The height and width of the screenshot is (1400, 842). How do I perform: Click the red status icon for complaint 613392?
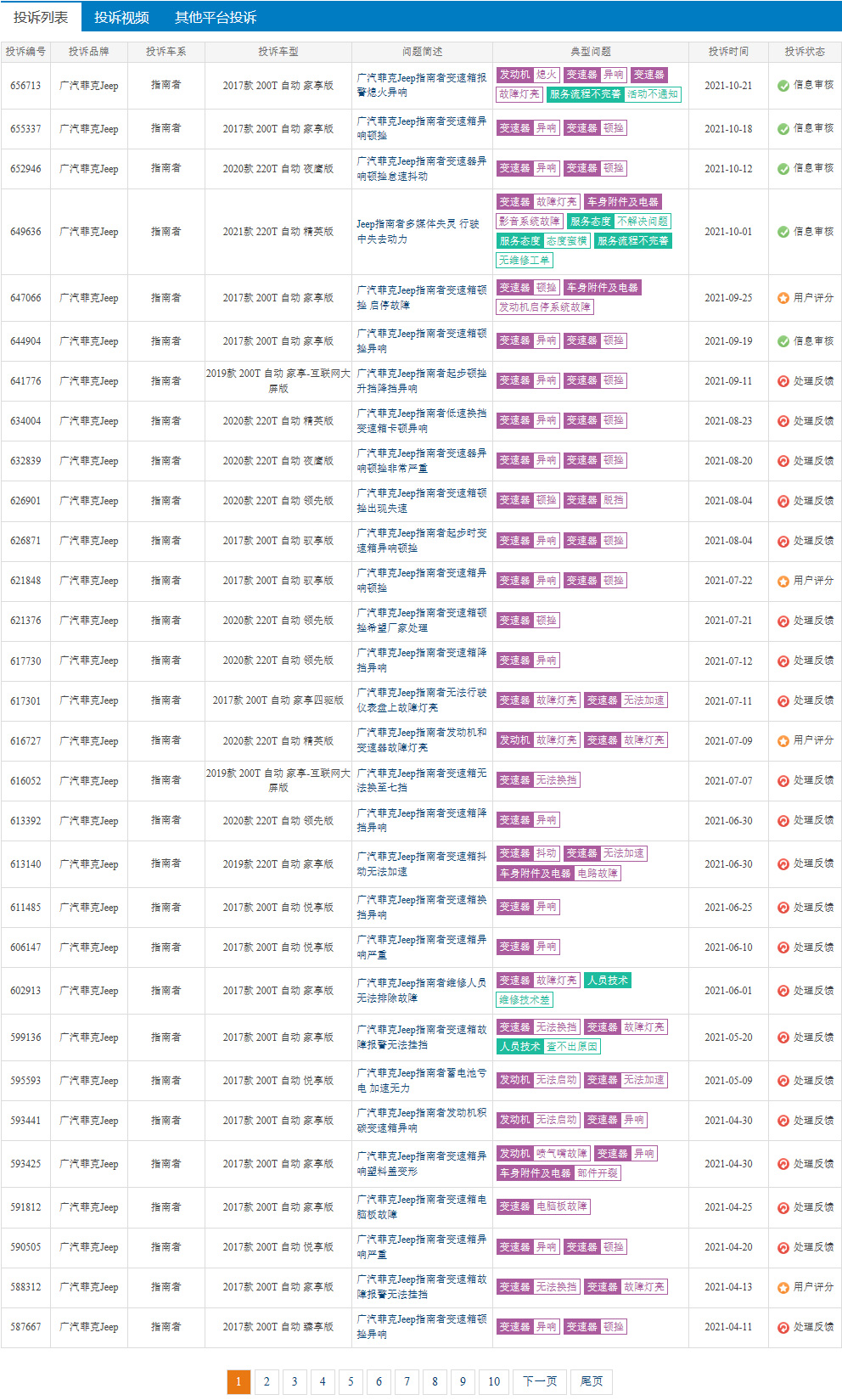783,821
